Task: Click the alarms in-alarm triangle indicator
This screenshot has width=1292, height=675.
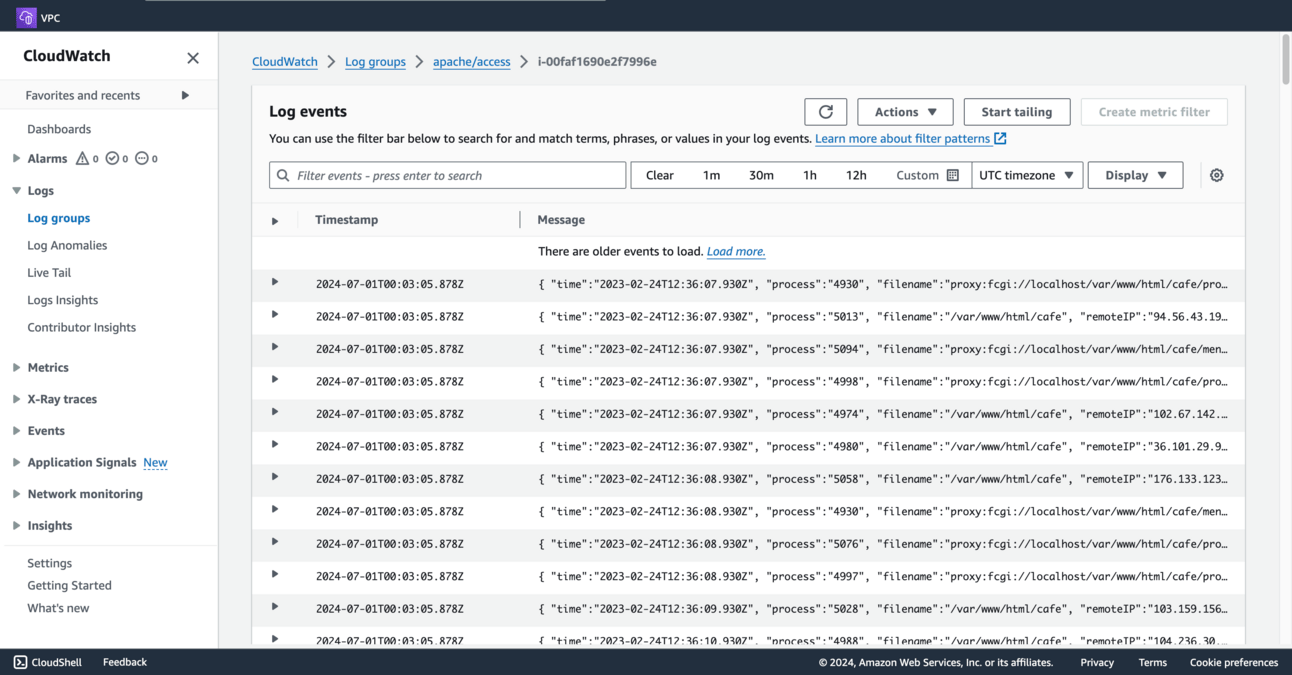Action: coord(83,158)
